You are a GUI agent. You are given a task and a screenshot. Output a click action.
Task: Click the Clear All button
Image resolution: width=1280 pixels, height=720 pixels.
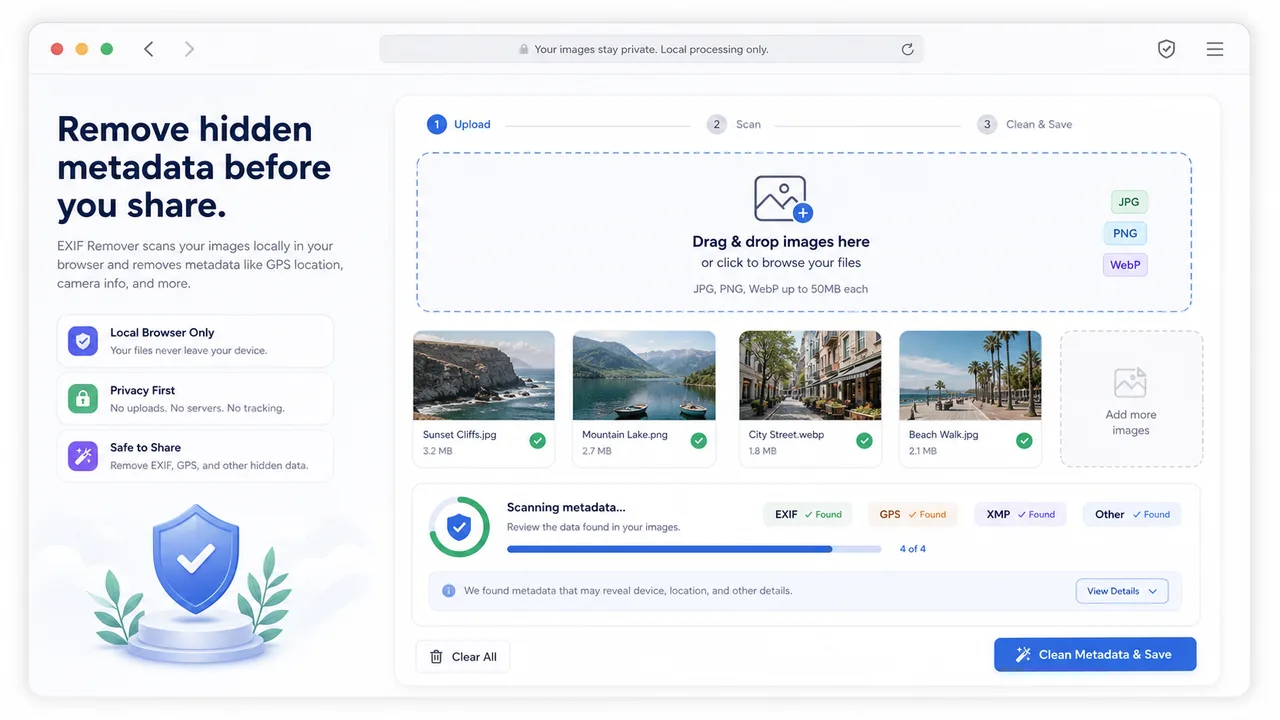pos(463,657)
